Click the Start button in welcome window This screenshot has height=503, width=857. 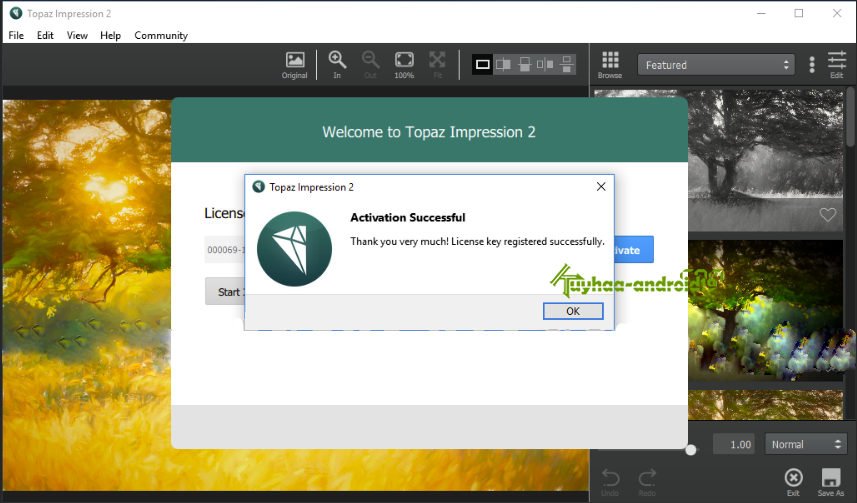225,291
